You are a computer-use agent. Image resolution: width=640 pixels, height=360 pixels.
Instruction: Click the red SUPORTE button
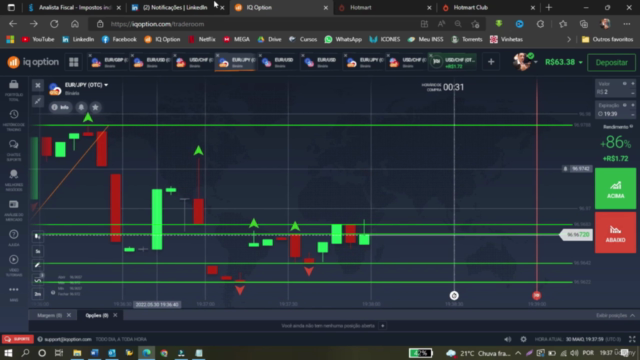pyautogui.click(x=18, y=339)
